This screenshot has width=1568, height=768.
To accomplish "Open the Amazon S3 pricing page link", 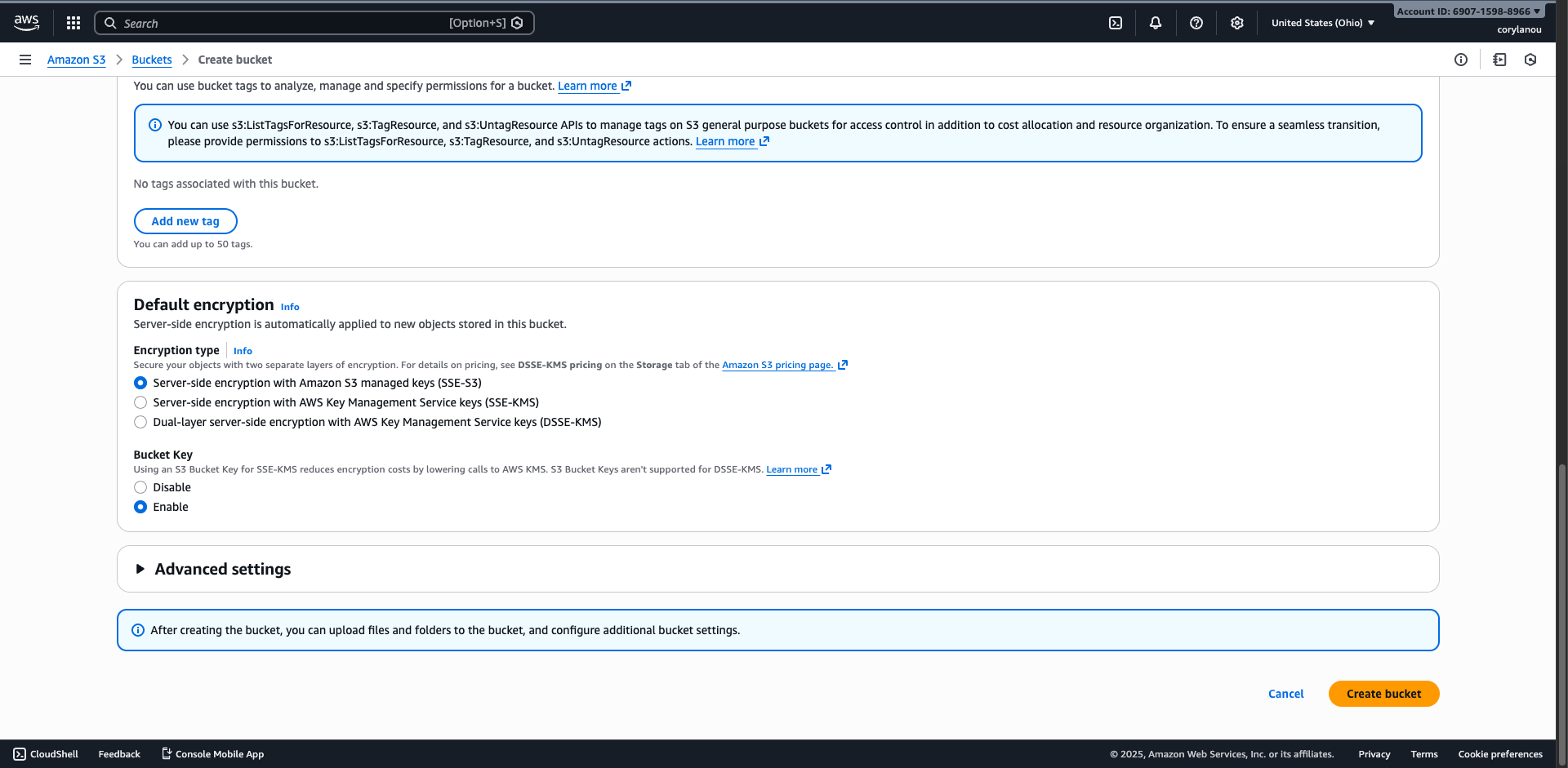I will pyautogui.click(x=777, y=365).
